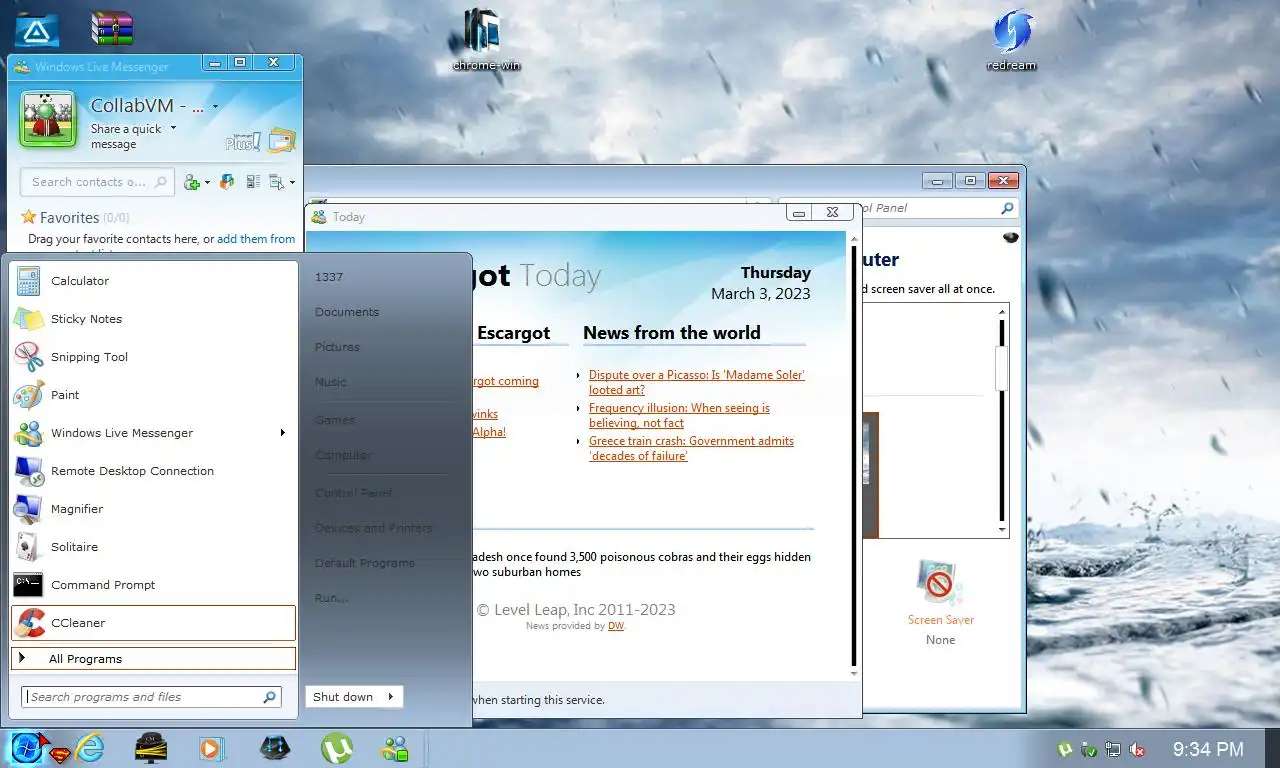The width and height of the screenshot is (1280, 768).
Task: Click the CollabVM display picture in Messenger
Action: tap(47, 120)
